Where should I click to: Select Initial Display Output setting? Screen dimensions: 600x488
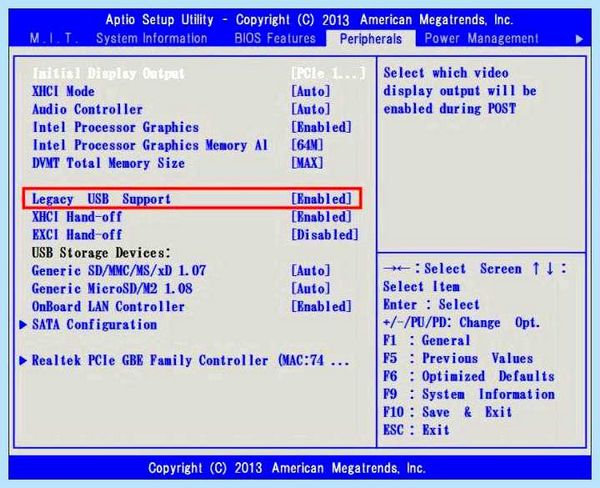108,73
